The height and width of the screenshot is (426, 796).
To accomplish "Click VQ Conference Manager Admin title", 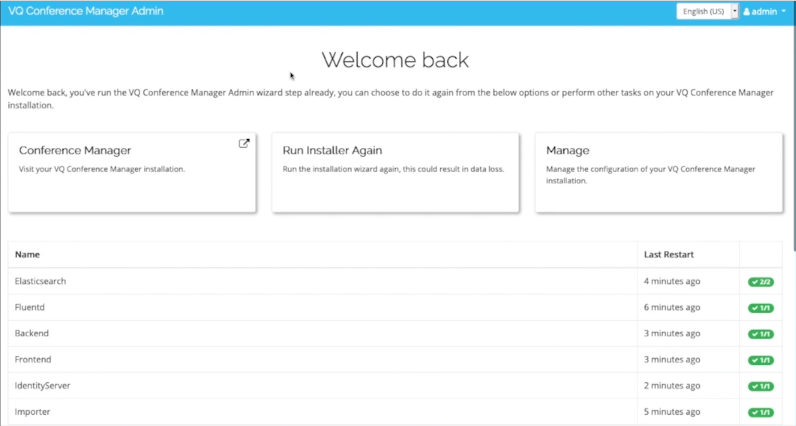I will coord(86,11).
